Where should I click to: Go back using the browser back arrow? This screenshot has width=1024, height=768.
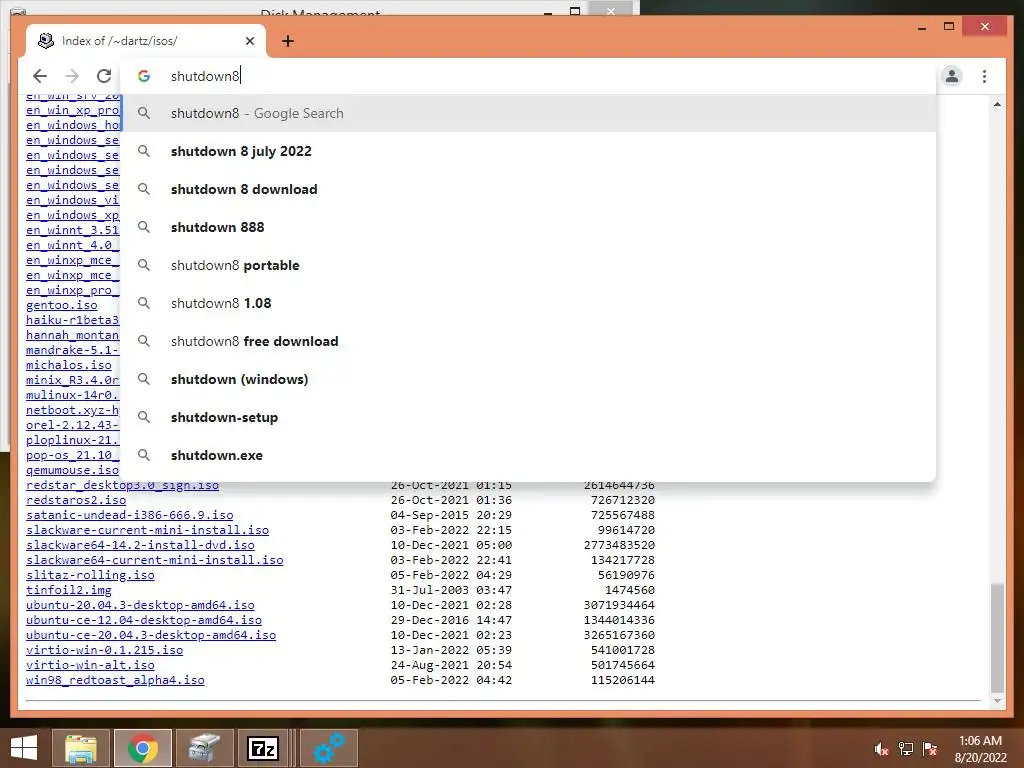click(40, 76)
